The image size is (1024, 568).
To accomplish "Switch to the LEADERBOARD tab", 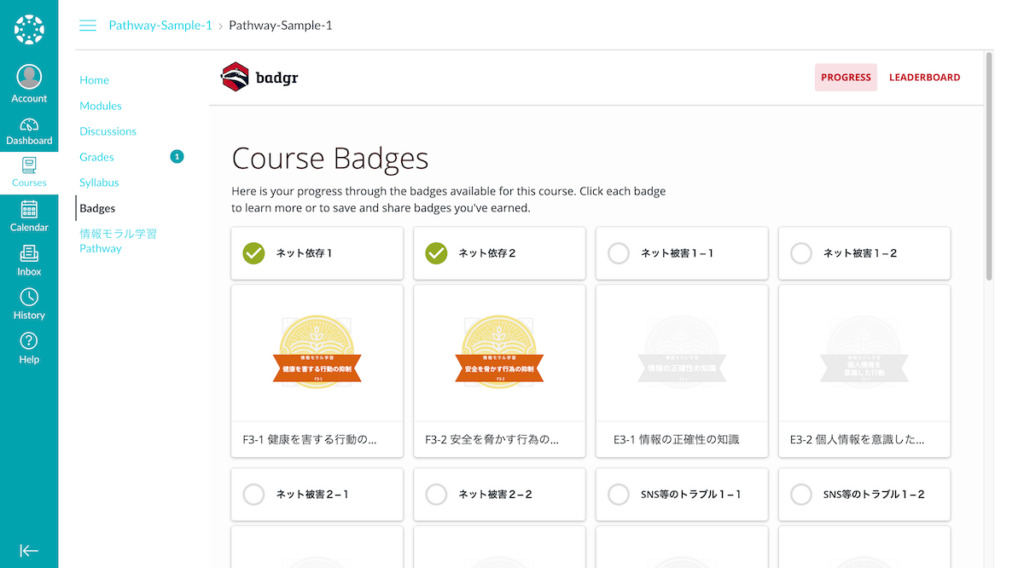I will point(924,77).
